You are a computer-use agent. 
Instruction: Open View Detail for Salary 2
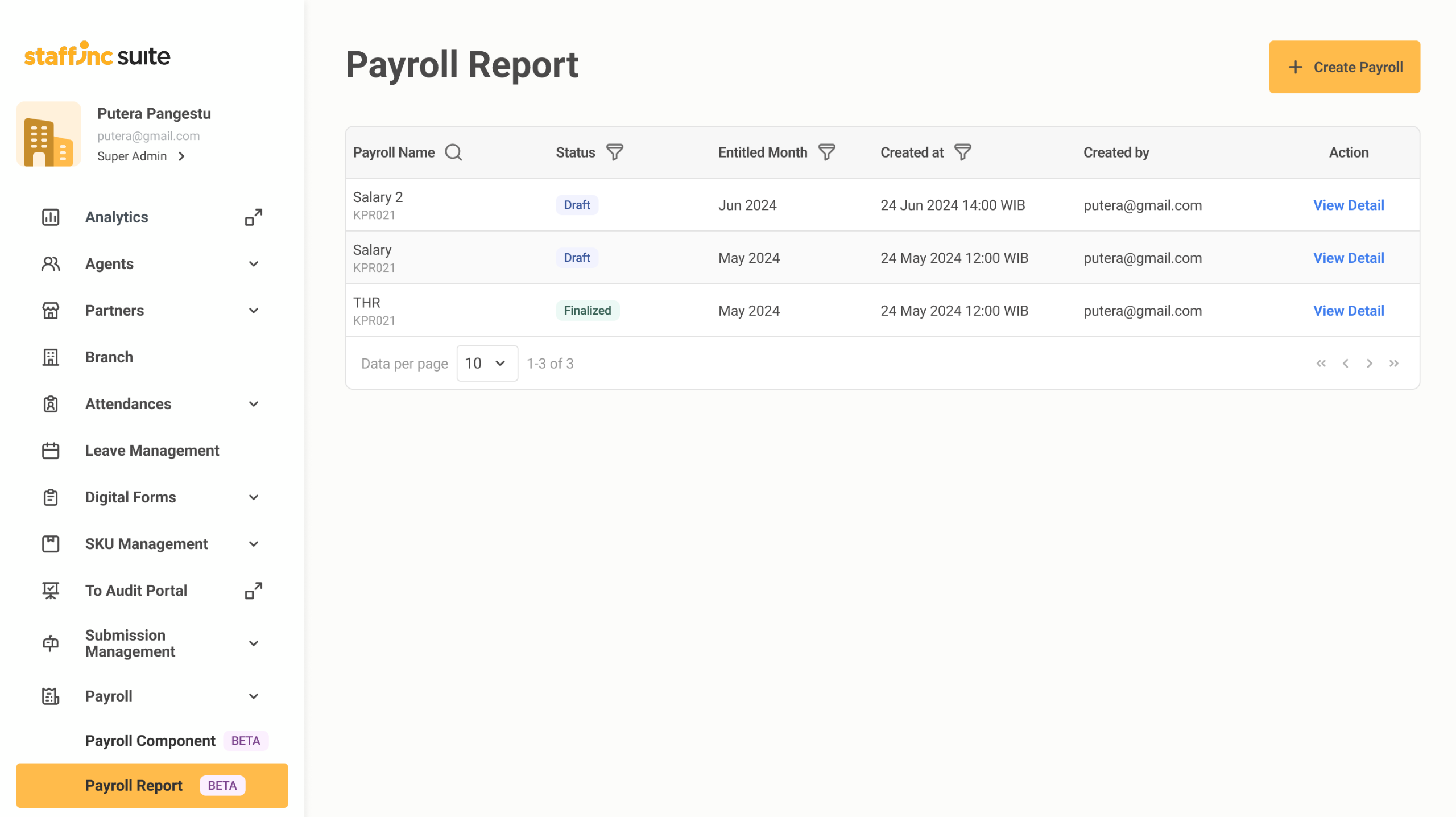click(1349, 205)
